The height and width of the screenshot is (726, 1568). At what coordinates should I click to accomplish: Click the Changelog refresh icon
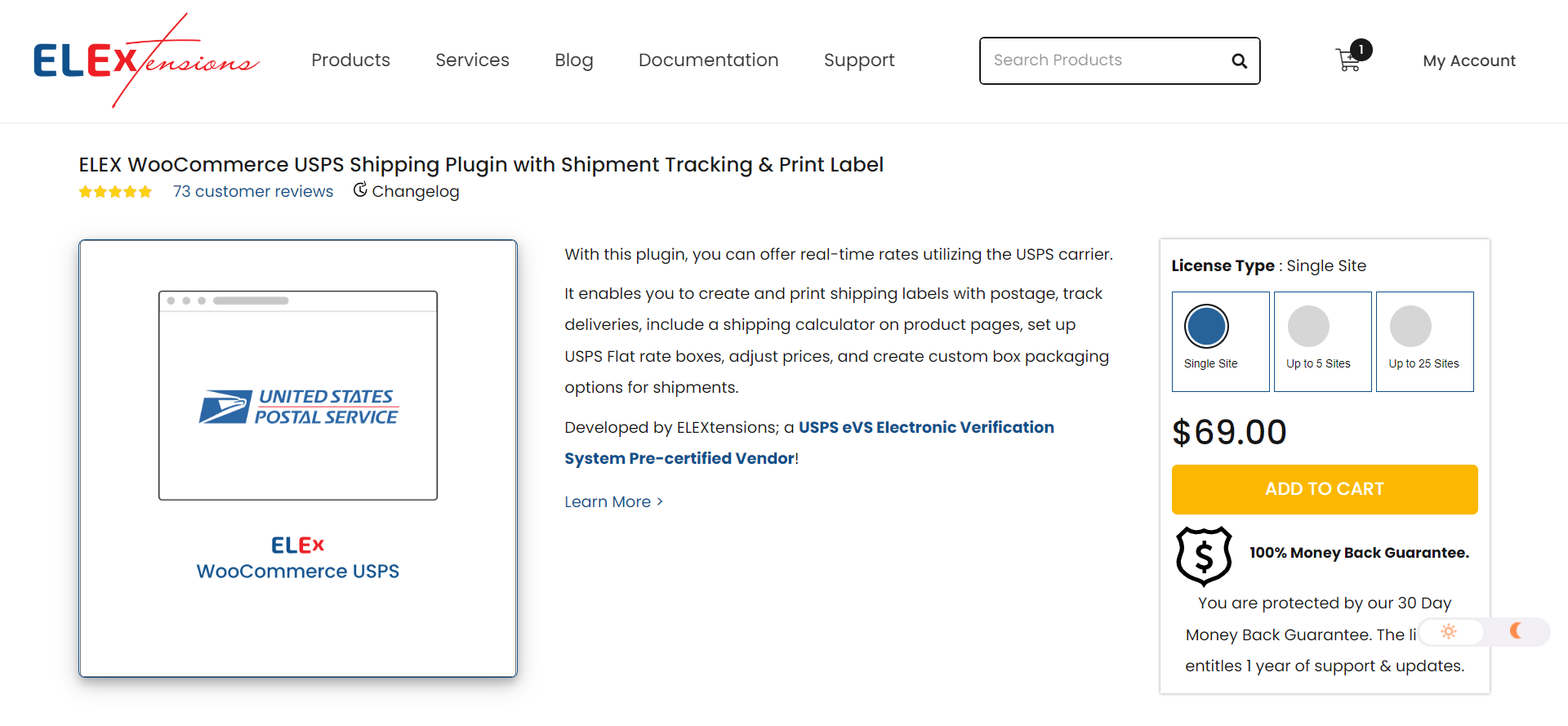pyautogui.click(x=360, y=190)
